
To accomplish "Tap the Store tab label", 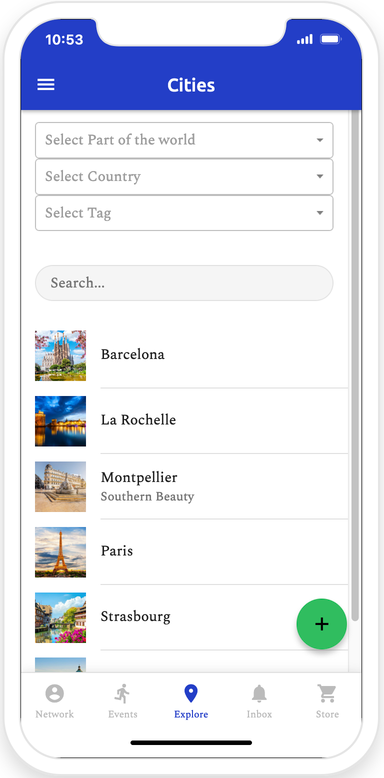I will [x=327, y=714].
